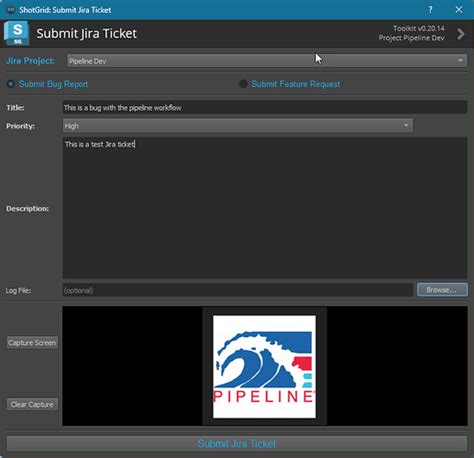Click the Toolkit v0.20.14 version text

click(x=419, y=28)
